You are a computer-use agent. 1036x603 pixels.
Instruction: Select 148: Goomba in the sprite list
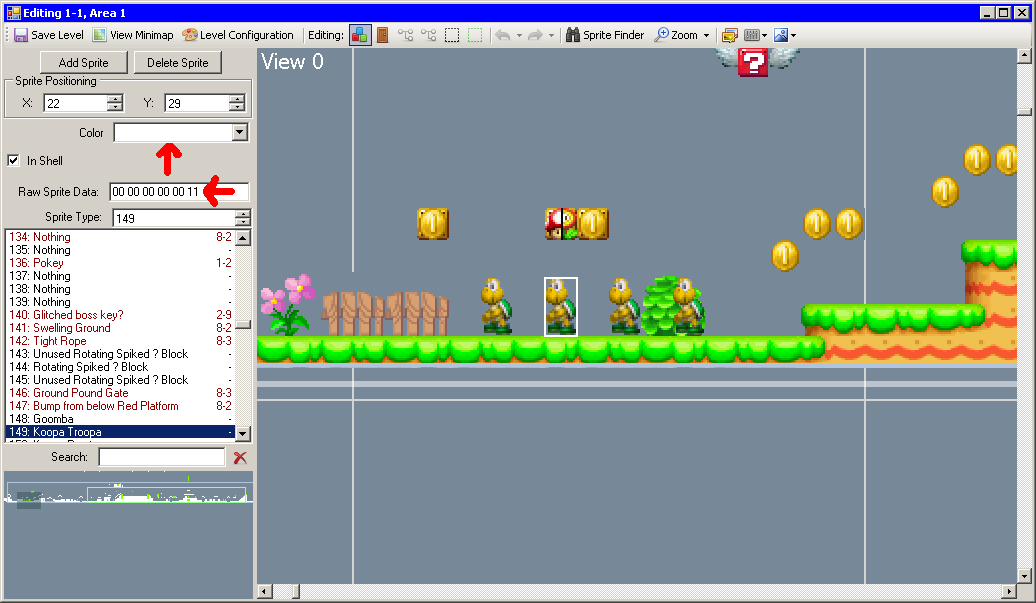point(53,419)
